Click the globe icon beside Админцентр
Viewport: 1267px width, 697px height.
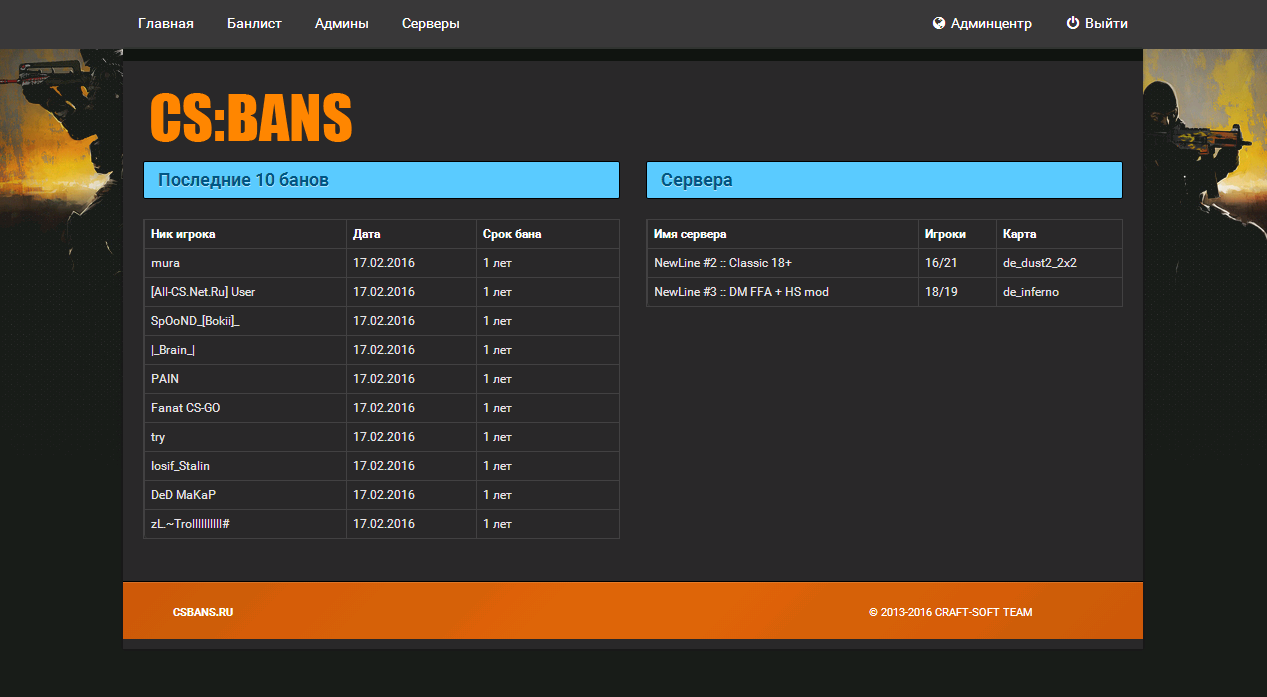pos(939,23)
